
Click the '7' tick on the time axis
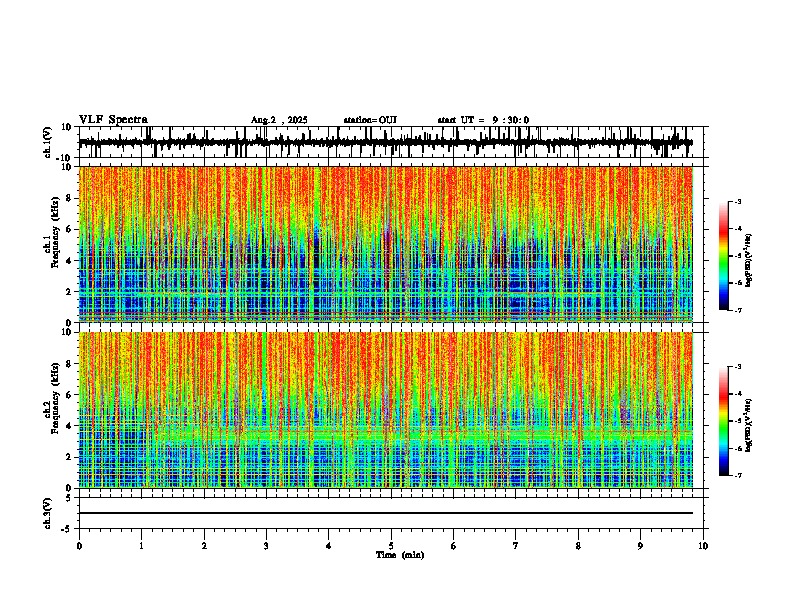coord(516,546)
